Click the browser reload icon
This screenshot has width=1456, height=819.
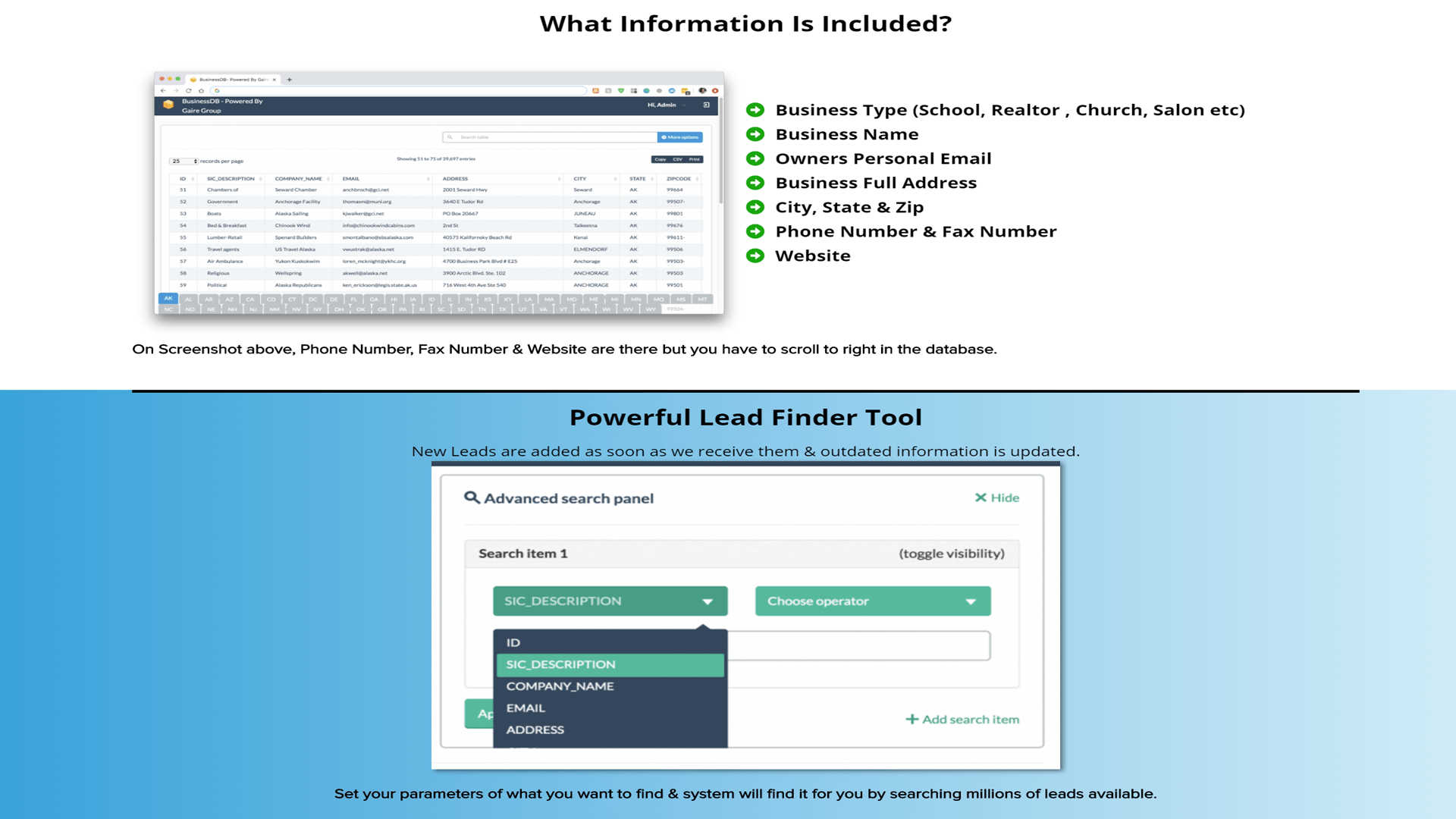(189, 91)
